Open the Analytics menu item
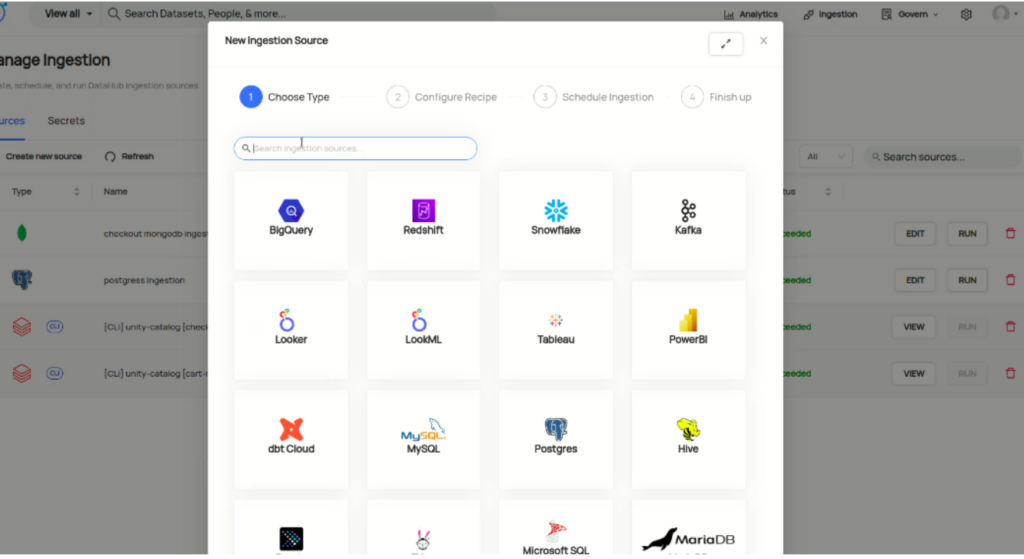The image size is (1024, 559). click(x=750, y=14)
